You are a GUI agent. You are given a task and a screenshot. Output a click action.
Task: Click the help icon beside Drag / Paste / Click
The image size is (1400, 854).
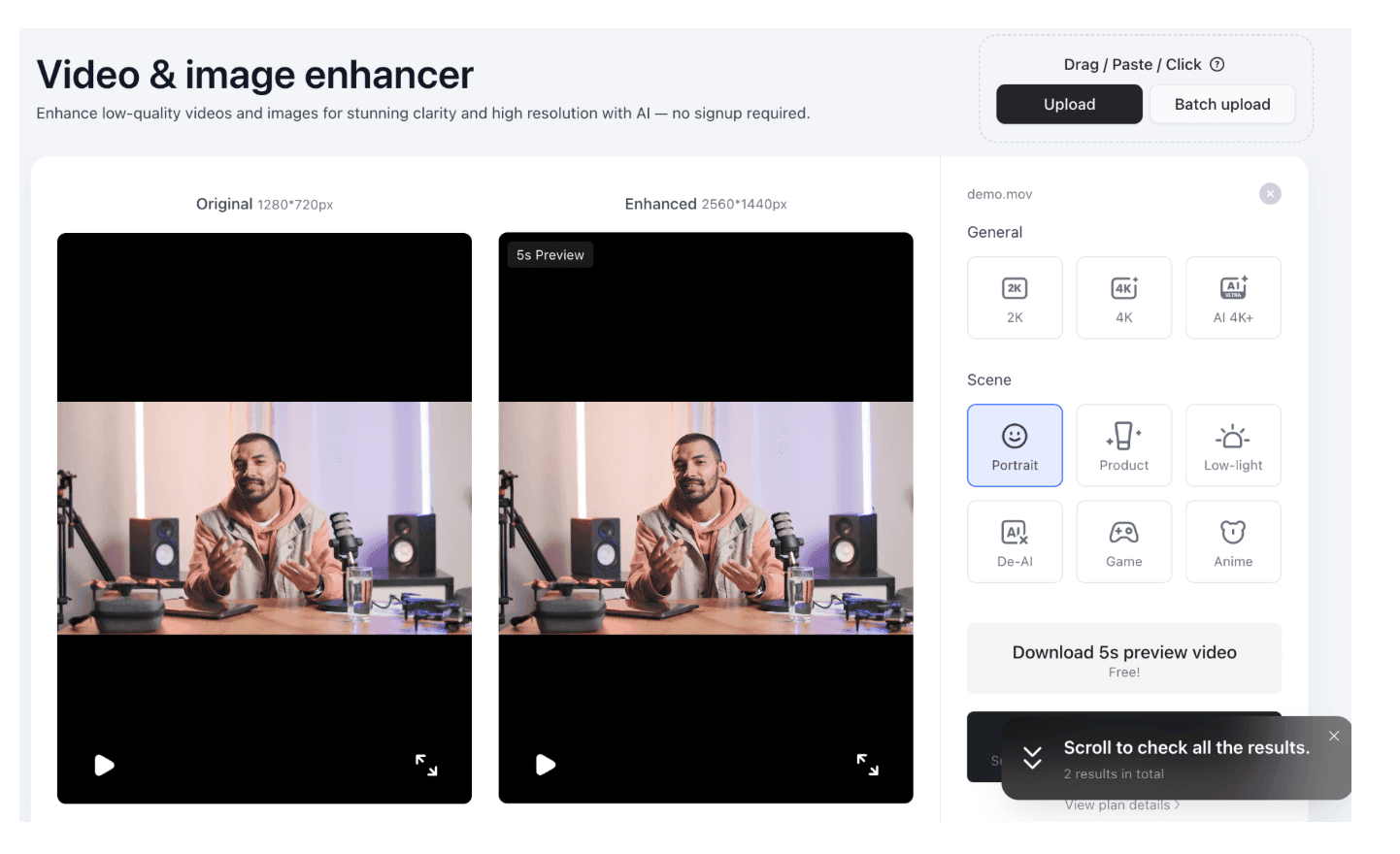tap(1217, 65)
